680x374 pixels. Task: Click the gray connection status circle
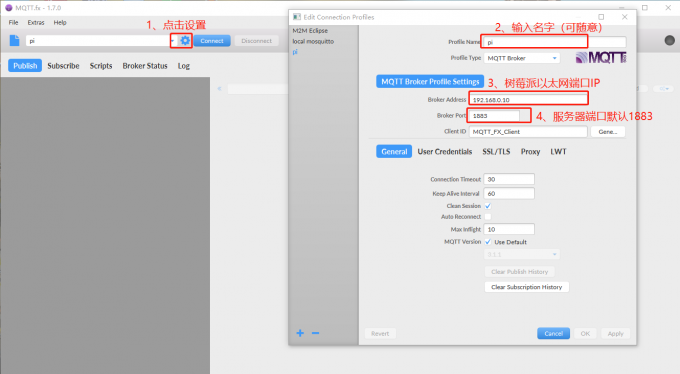[x=670, y=40]
